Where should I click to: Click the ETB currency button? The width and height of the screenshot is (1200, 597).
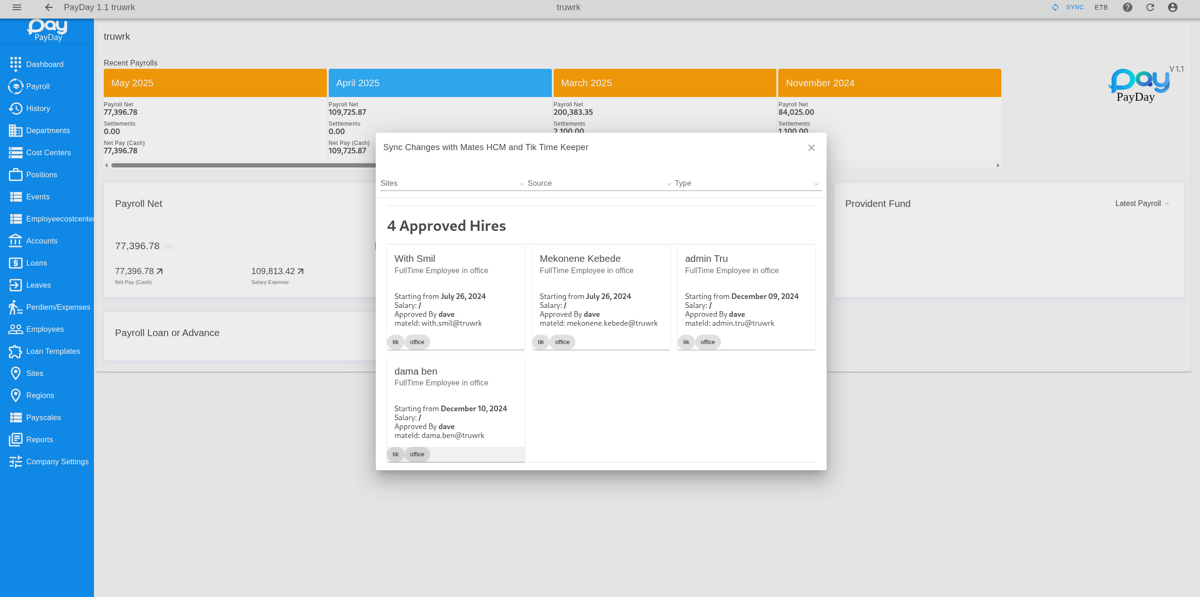(1101, 7)
